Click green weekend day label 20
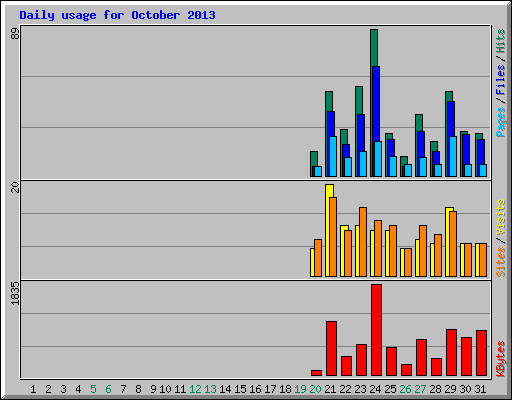Viewport: 512px width, 400px height. tap(315, 389)
